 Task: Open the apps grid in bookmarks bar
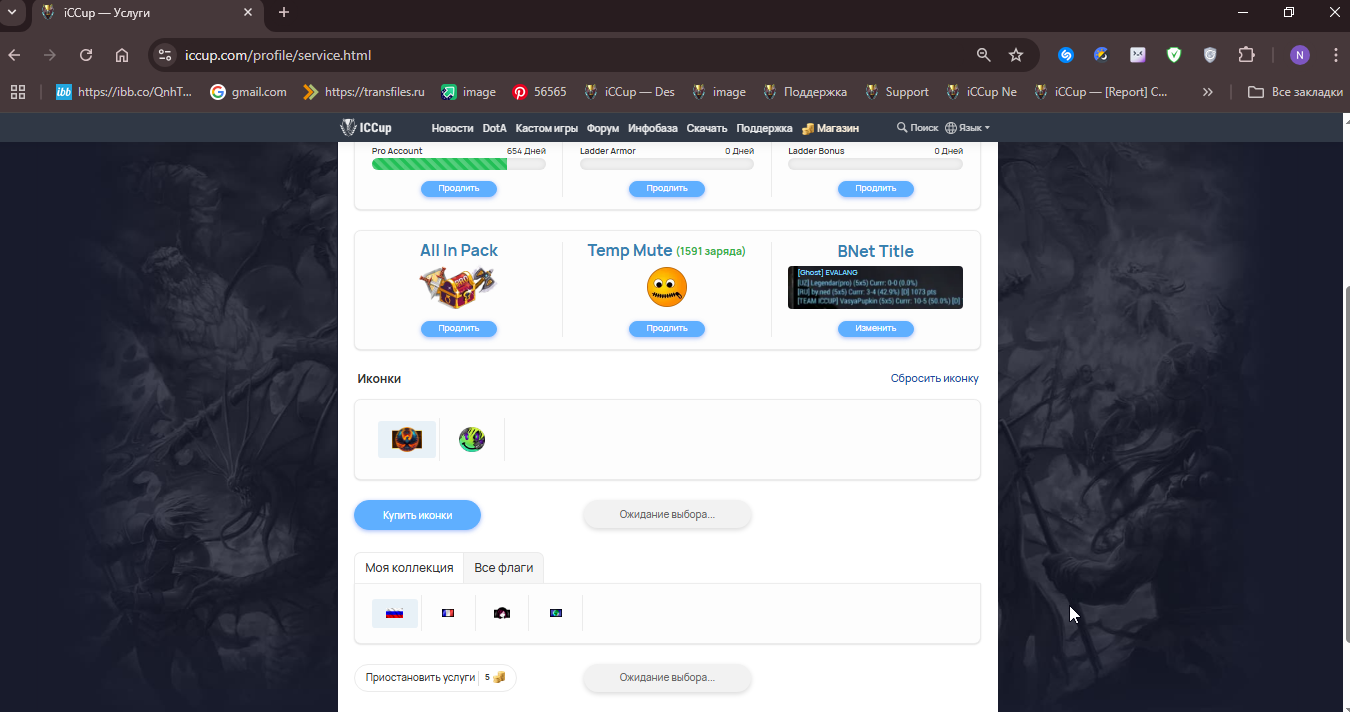pyautogui.click(x=17, y=92)
